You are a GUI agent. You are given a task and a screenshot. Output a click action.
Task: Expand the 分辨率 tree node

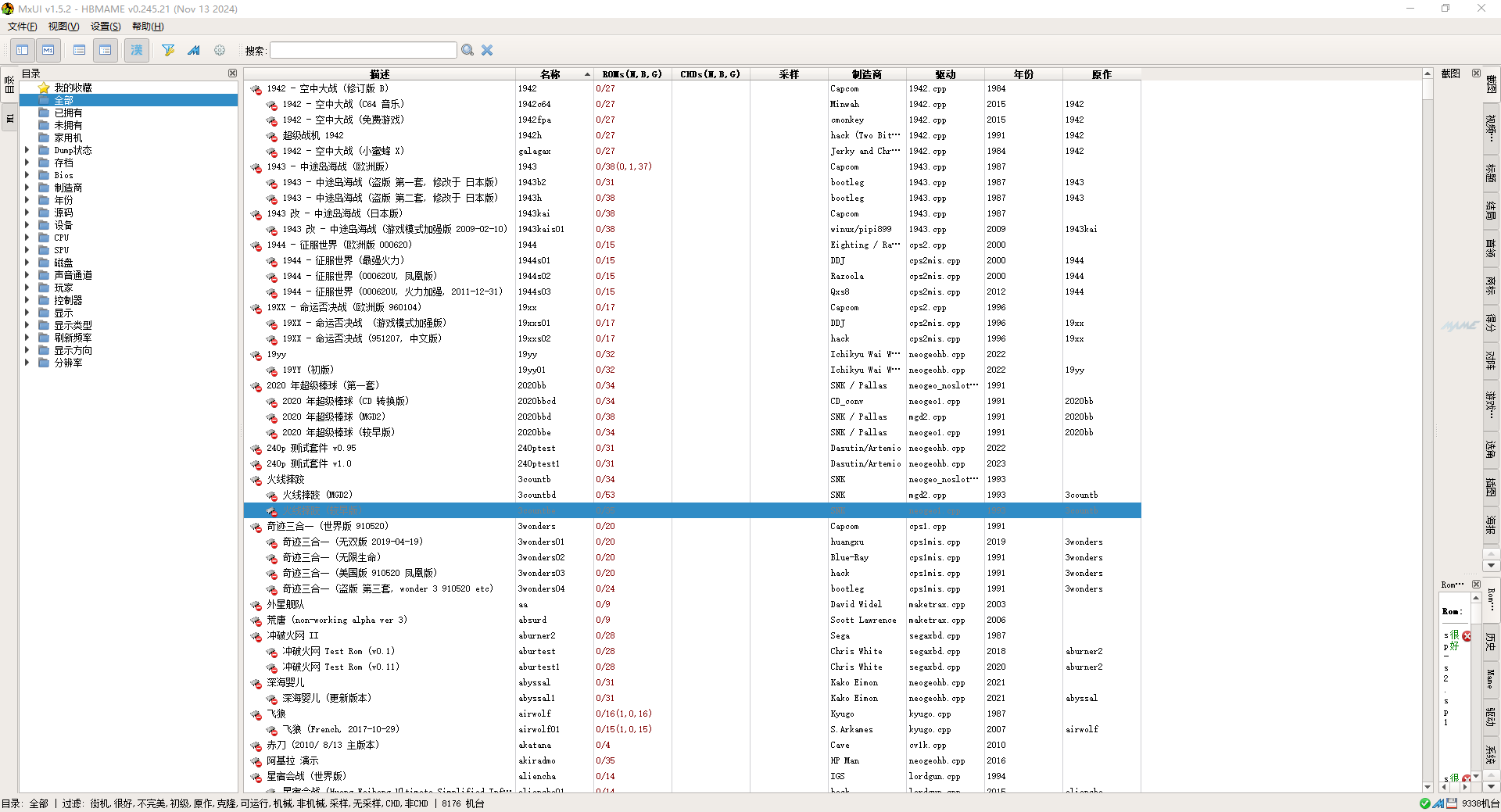pos(27,363)
